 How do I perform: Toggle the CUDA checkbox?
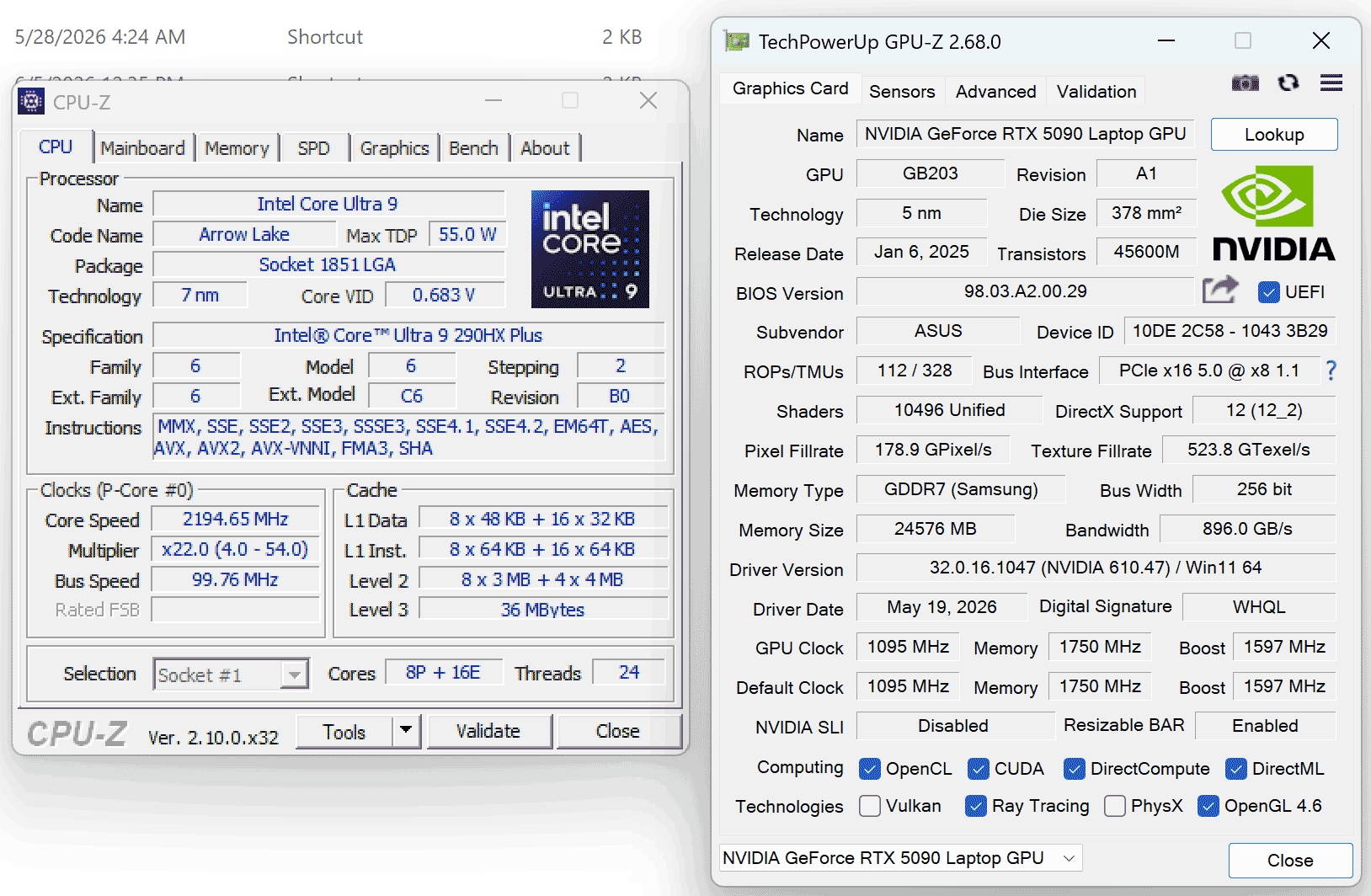pyautogui.click(x=979, y=769)
